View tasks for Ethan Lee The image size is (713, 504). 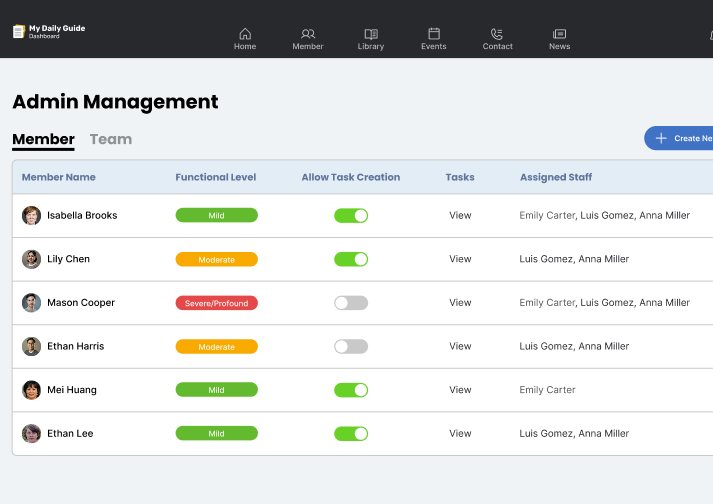pyautogui.click(x=460, y=434)
